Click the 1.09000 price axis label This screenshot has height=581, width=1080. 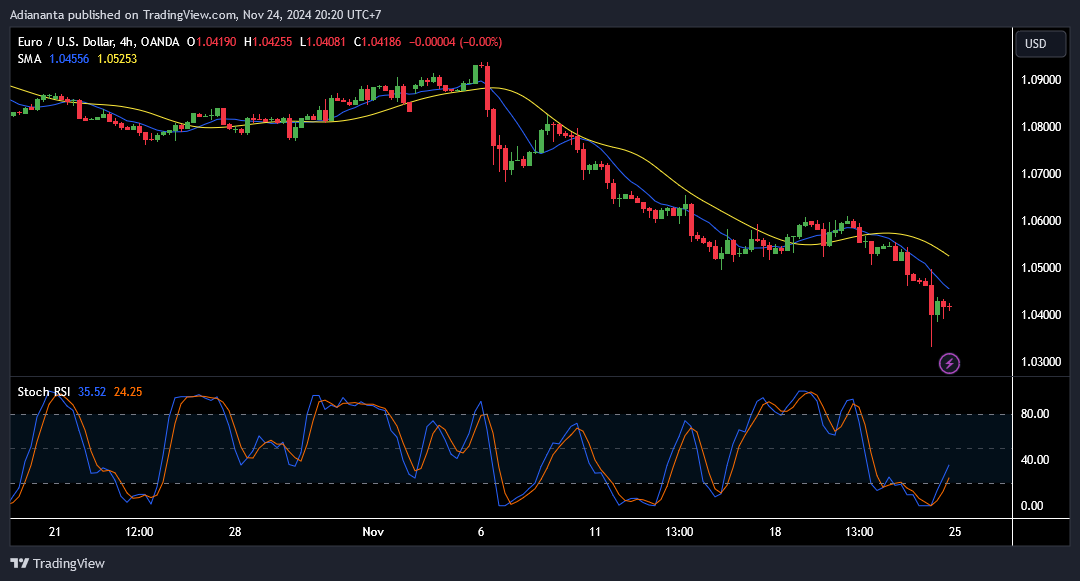click(1041, 80)
